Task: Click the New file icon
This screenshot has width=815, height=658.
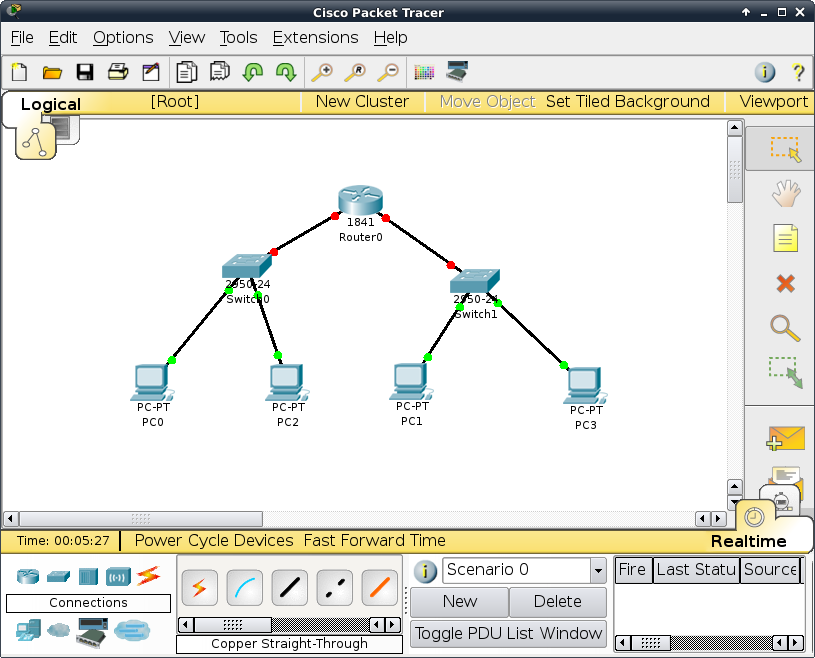Action: click(x=19, y=72)
